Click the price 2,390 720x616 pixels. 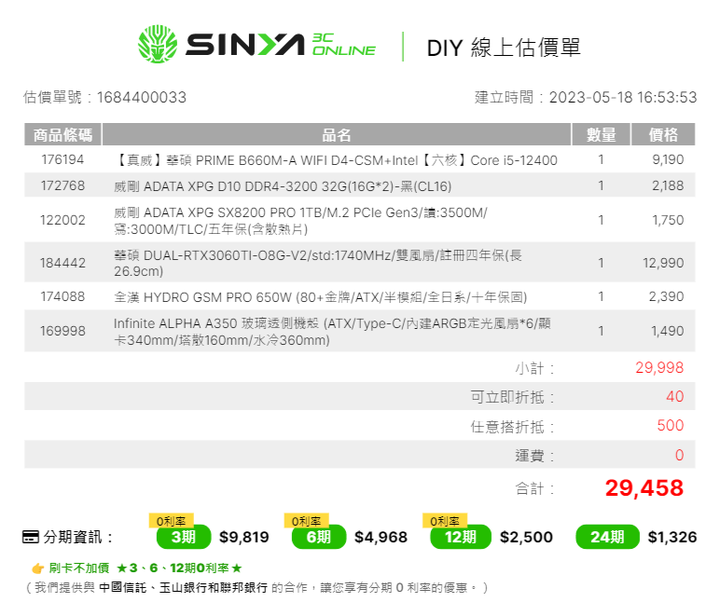[x=666, y=297]
